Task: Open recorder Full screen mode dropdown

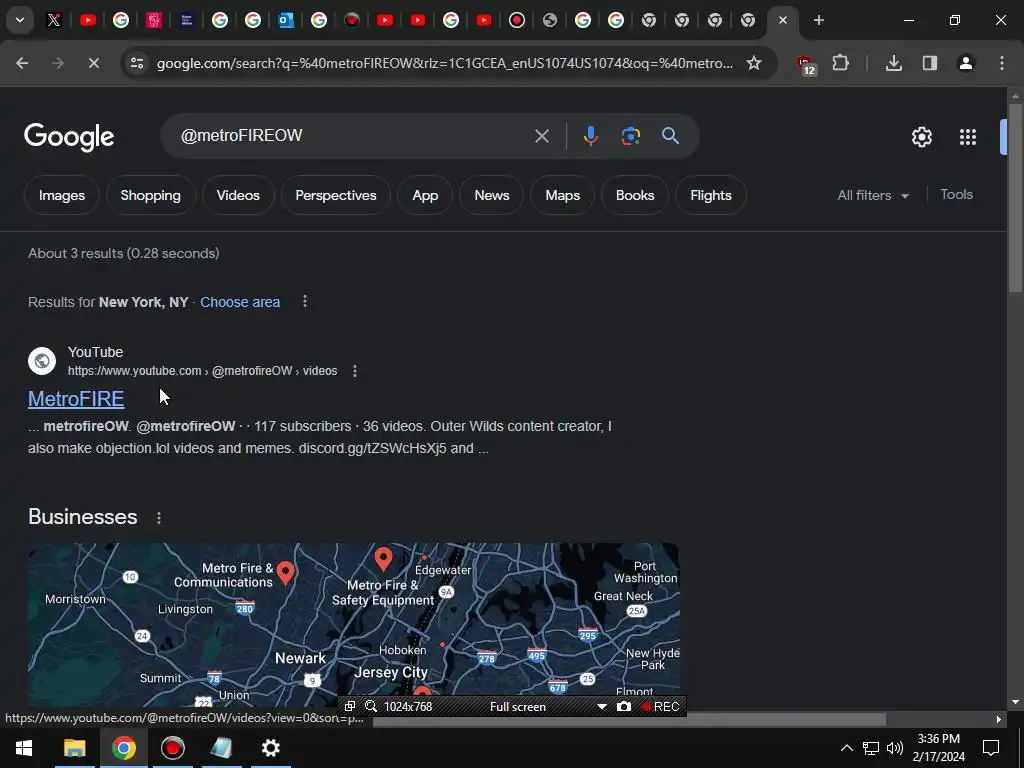Action: click(x=601, y=707)
